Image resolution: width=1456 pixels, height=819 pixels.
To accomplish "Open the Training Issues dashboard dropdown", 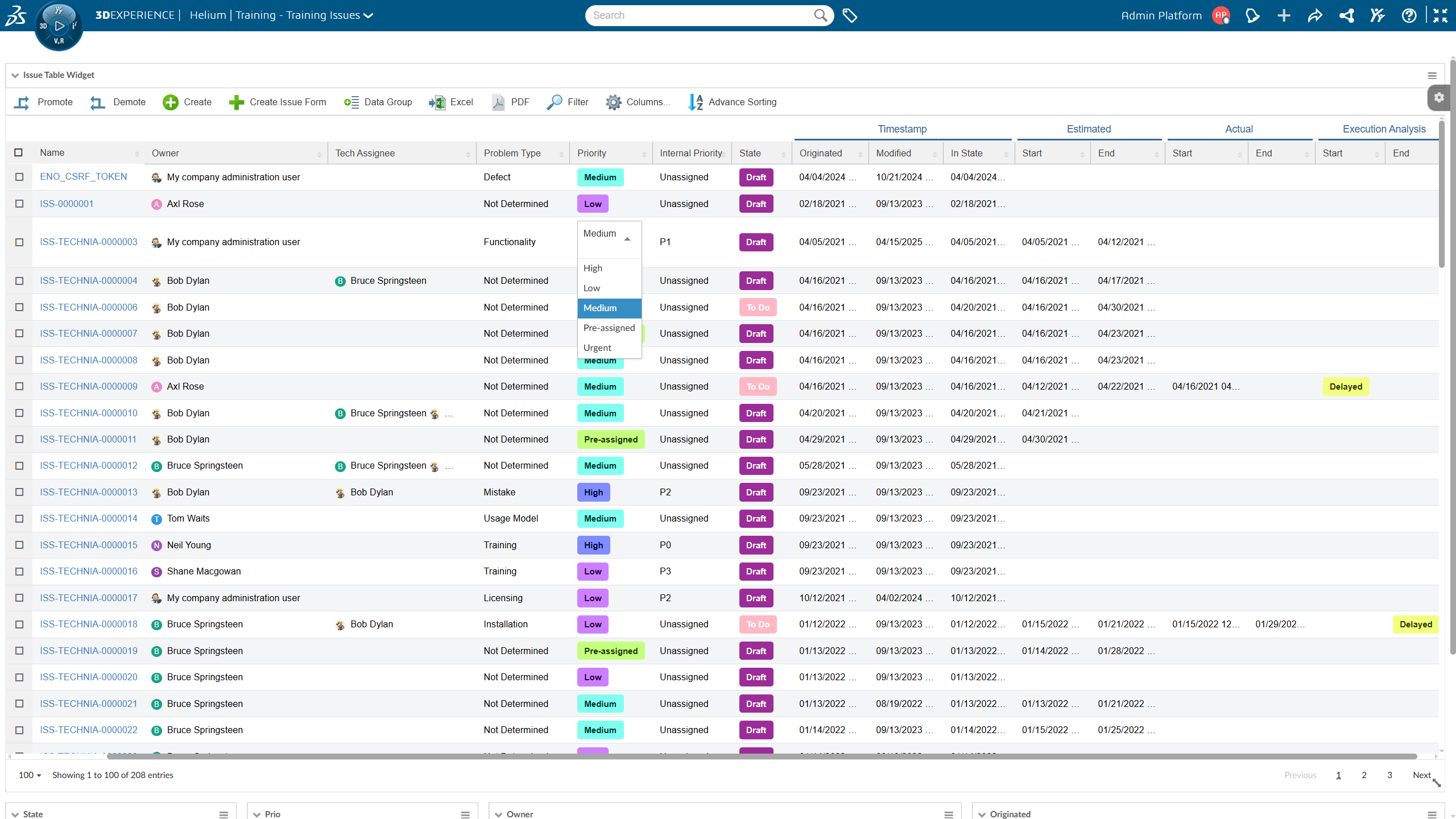I will [x=367, y=15].
